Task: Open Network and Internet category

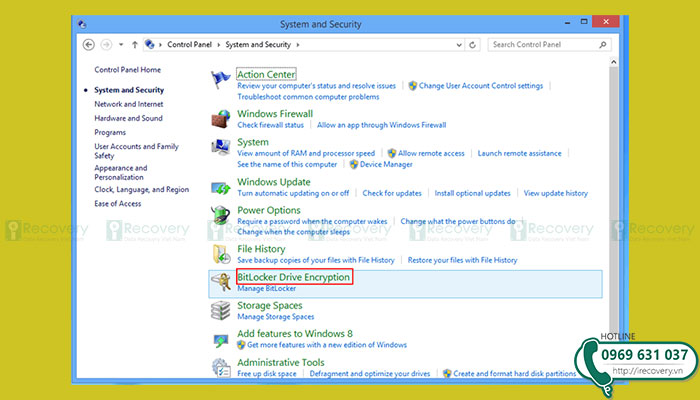Action: tap(129, 104)
